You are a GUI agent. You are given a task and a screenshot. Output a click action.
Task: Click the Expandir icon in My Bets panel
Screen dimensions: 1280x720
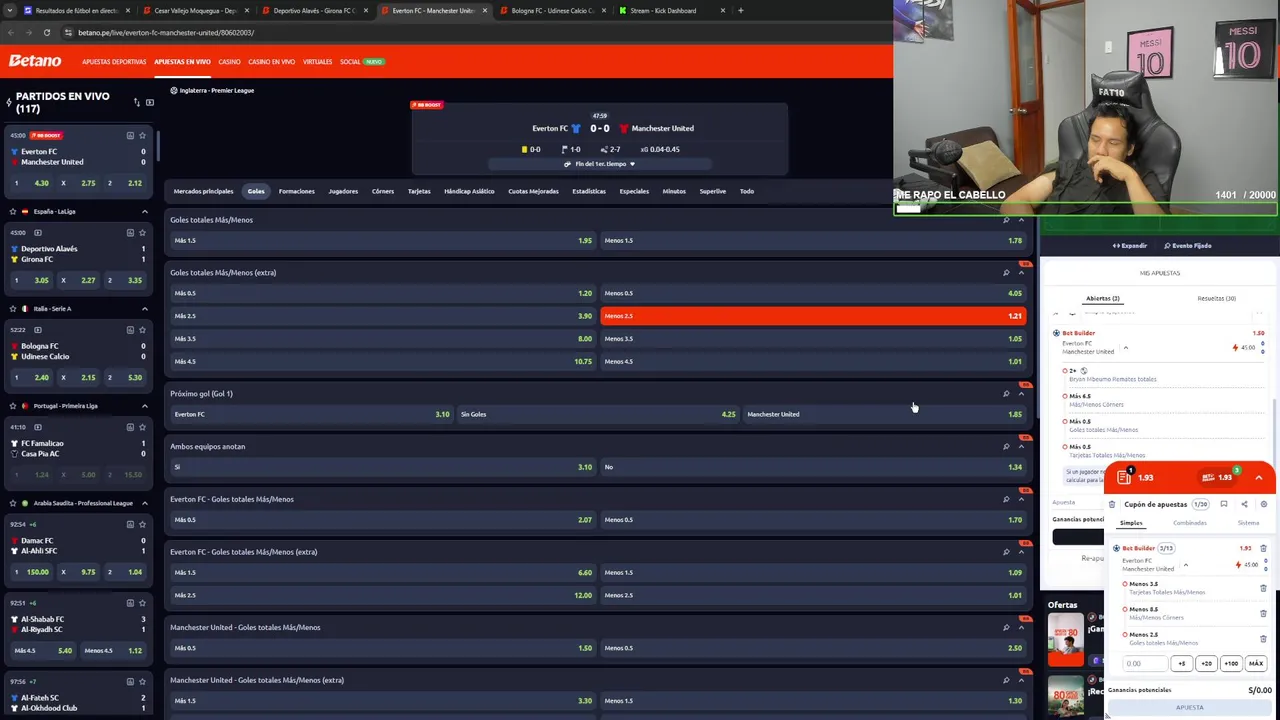(x=1116, y=245)
